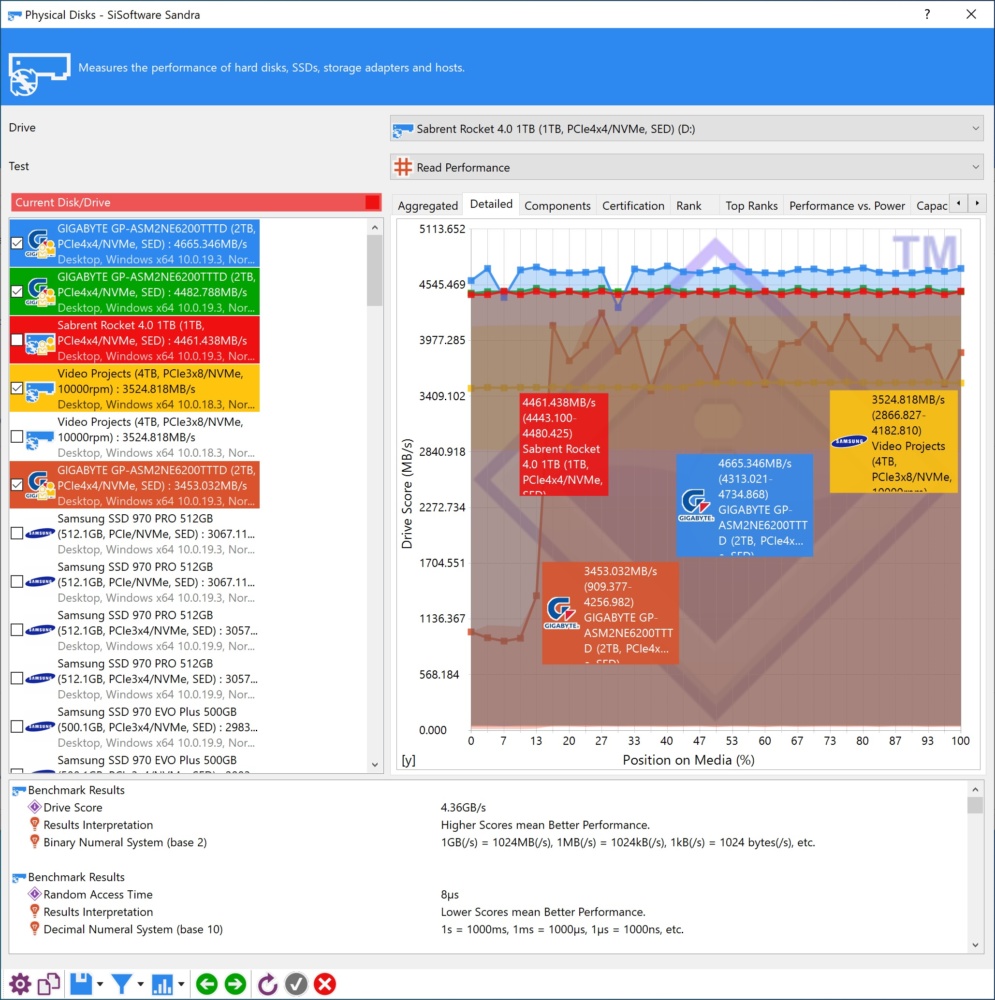Select the Random Access Time result row
The height and width of the screenshot is (1000, 995).
(x=491, y=894)
